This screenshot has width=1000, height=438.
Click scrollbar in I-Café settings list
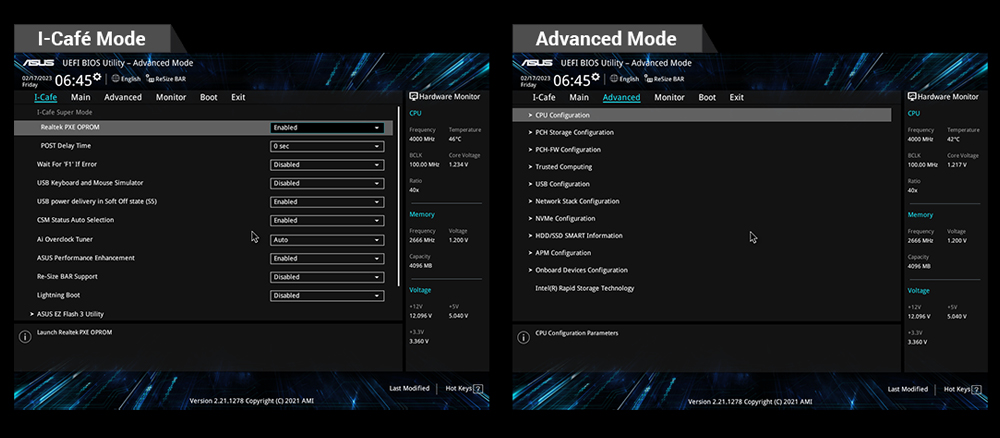click(399, 197)
